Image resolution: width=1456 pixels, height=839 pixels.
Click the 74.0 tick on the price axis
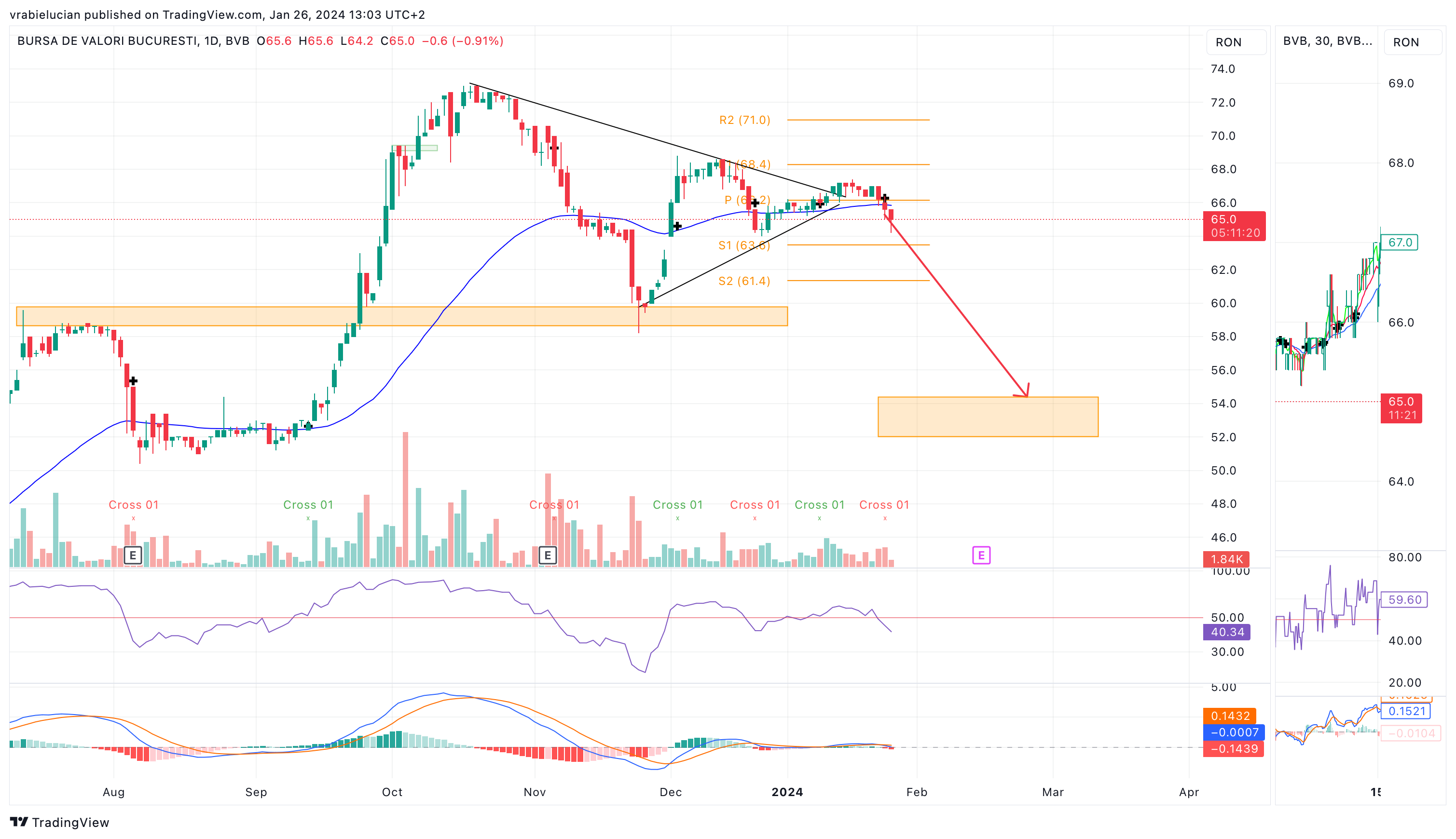1223,69
